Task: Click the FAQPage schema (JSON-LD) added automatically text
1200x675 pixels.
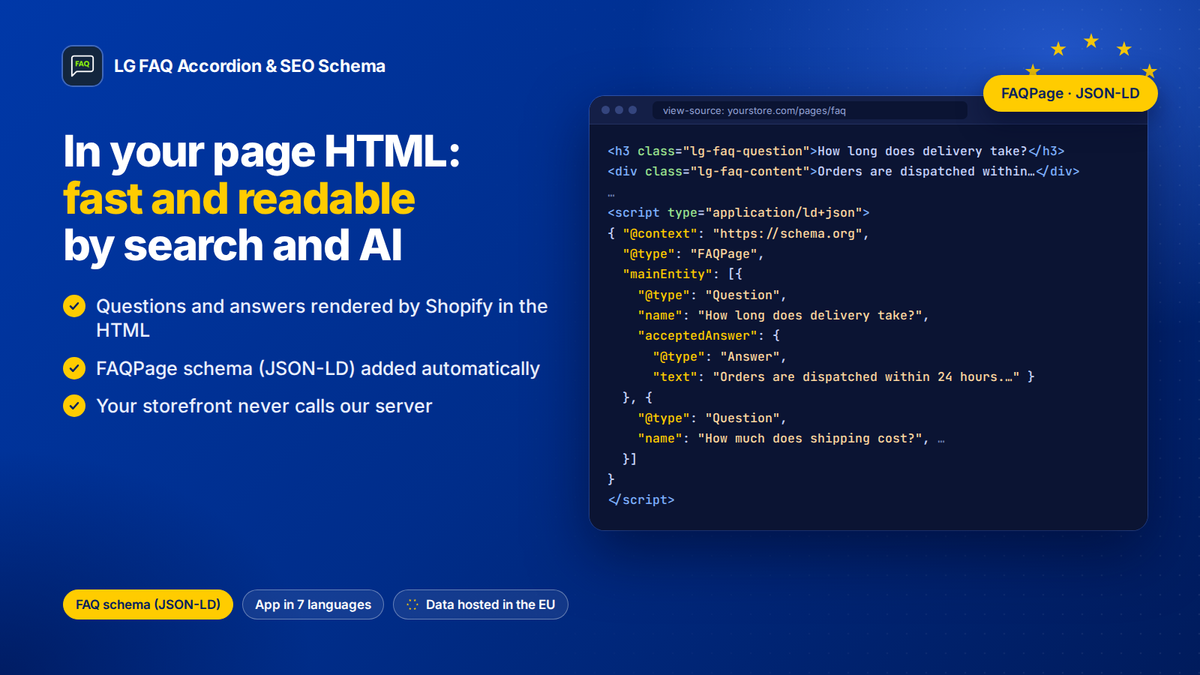Action: 318,368
